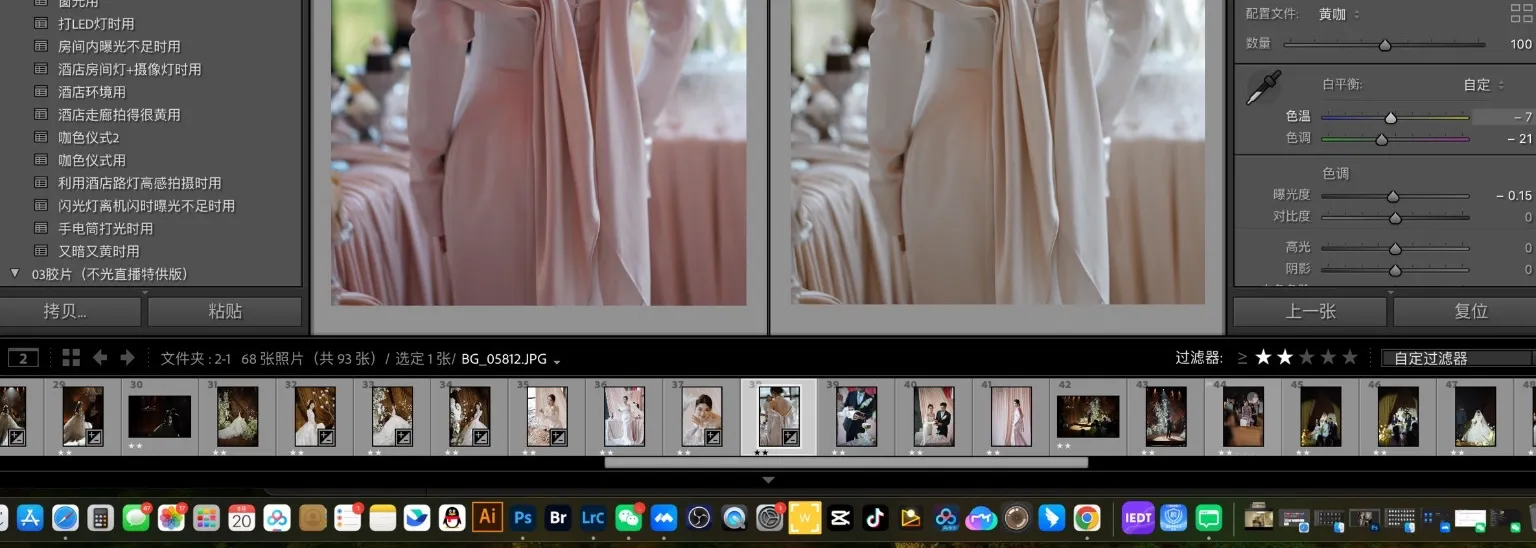Set filter to third star rating
Screen dimensions: 1536x548
click(x=1306, y=357)
